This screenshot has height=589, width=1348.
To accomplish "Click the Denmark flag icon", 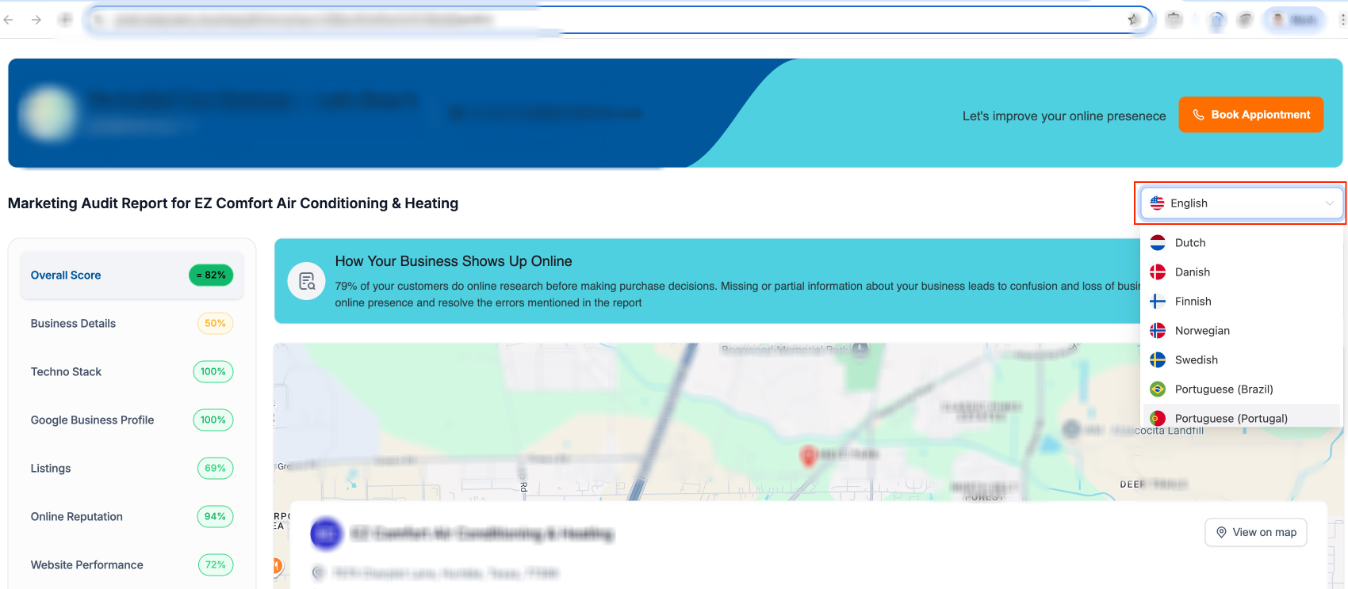I will [x=1158, y=272].
